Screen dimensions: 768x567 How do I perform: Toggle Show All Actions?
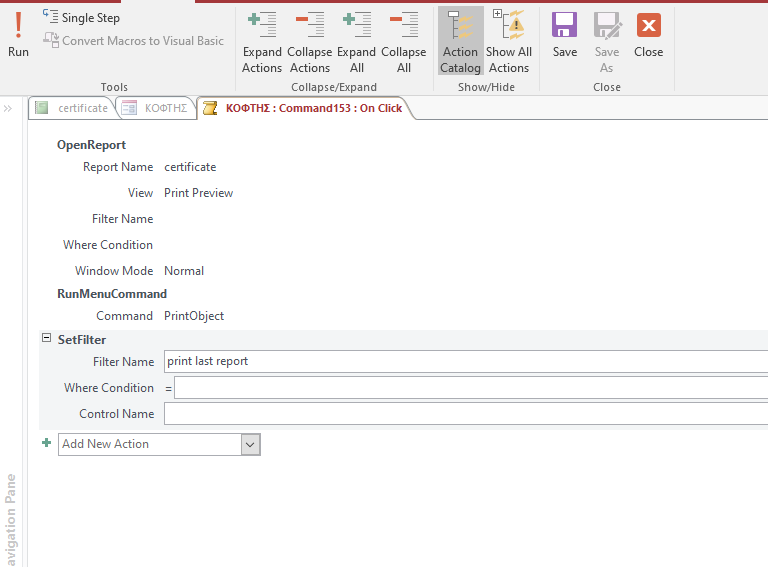point(508,41)
